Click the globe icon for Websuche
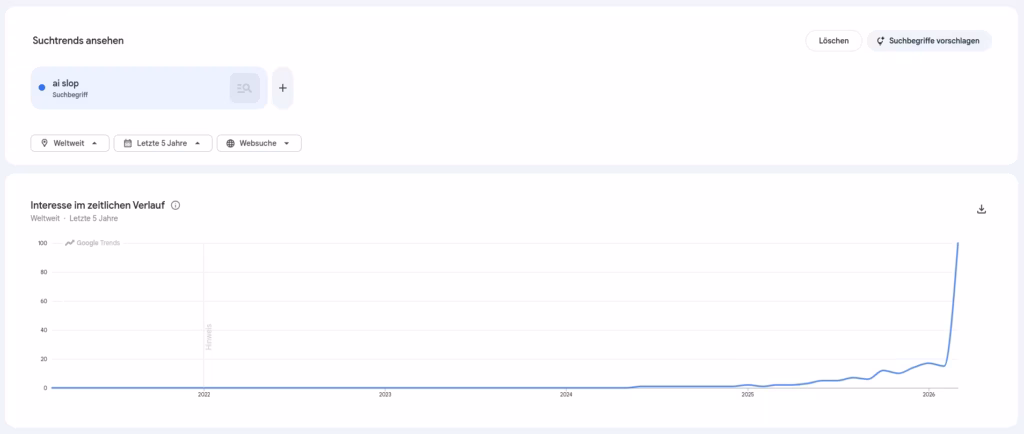This screenshot has height=434, width=1024. 230,143
